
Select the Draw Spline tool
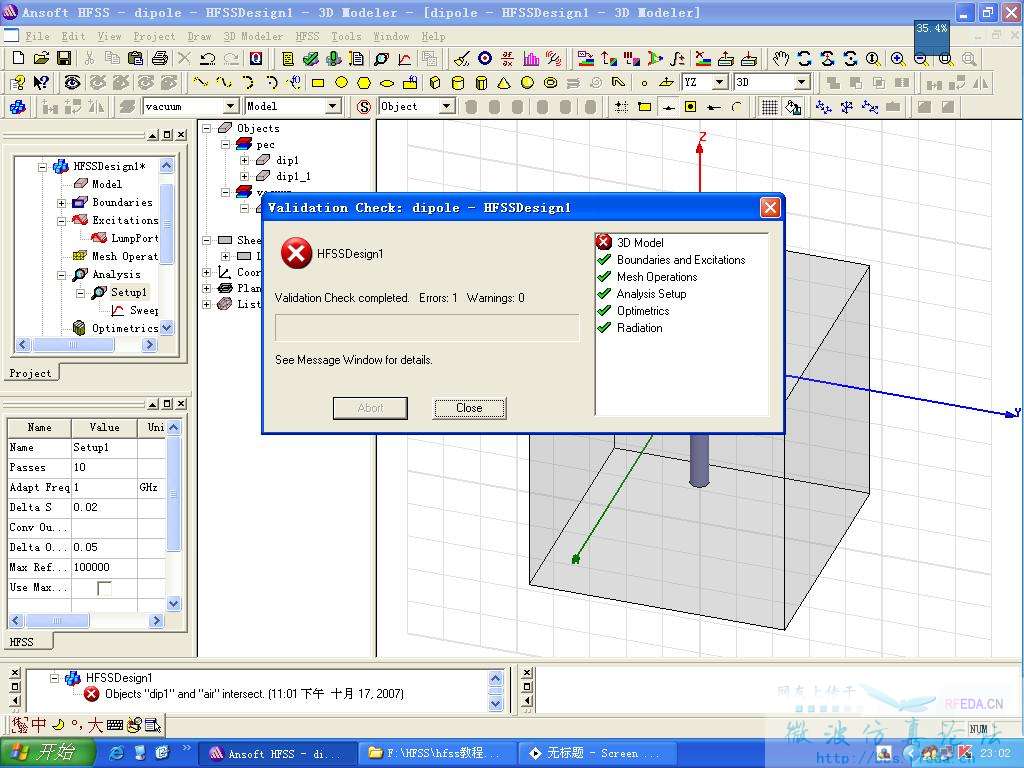(x=224, y=82)
